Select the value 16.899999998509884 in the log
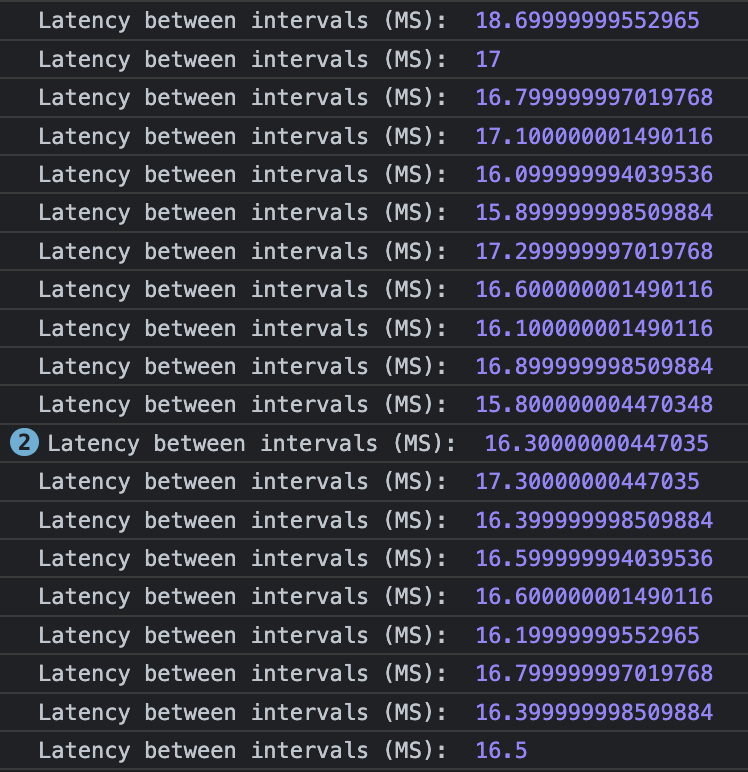The width and height of the screenshot is (748, 772). 594,366
